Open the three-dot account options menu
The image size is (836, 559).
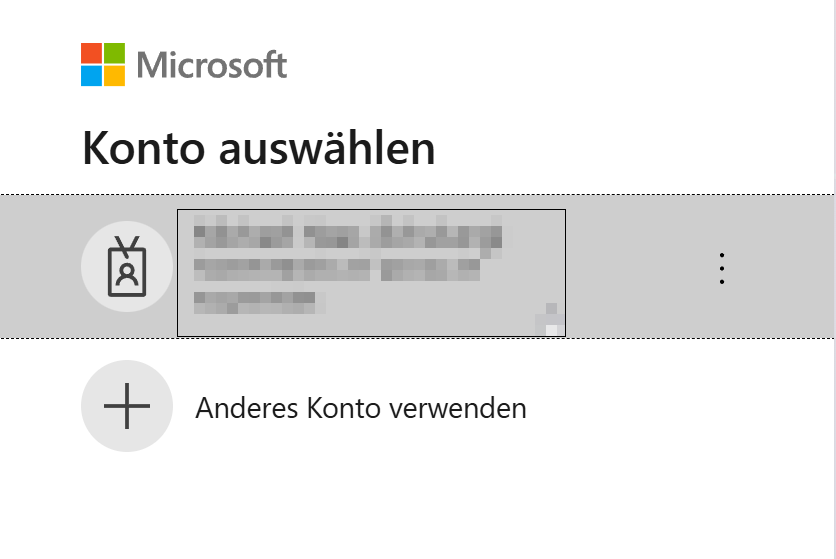coord(722,268)
